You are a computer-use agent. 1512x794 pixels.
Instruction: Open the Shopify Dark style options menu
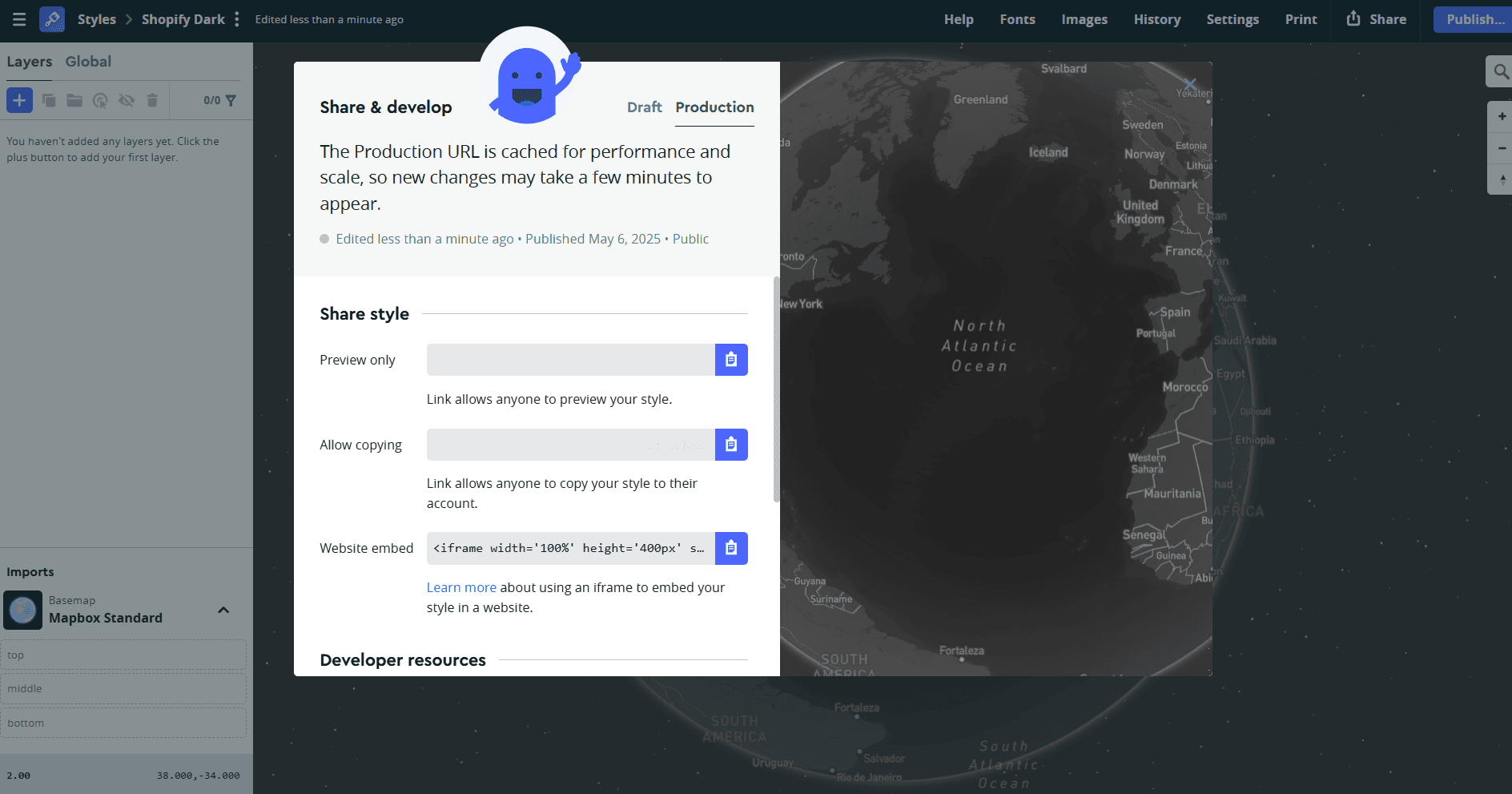point(236,18)
